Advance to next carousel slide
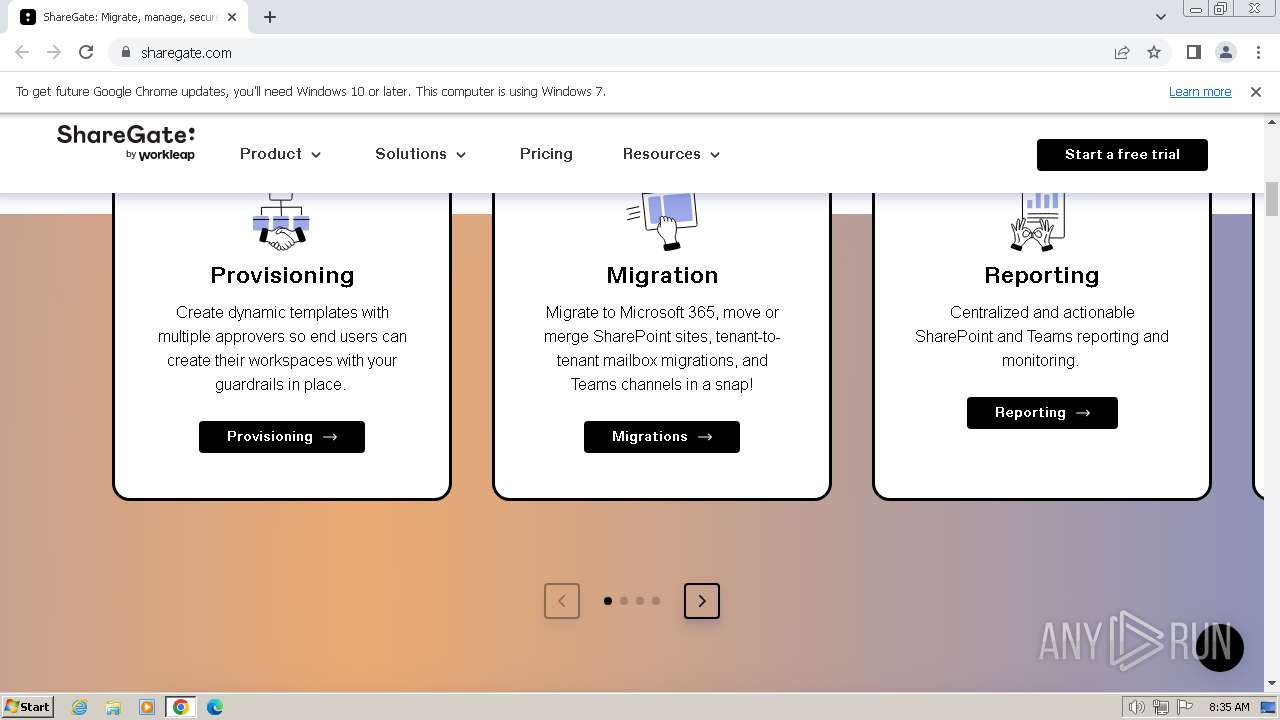The image size is (1280, 720). click(x=702, y=601)
